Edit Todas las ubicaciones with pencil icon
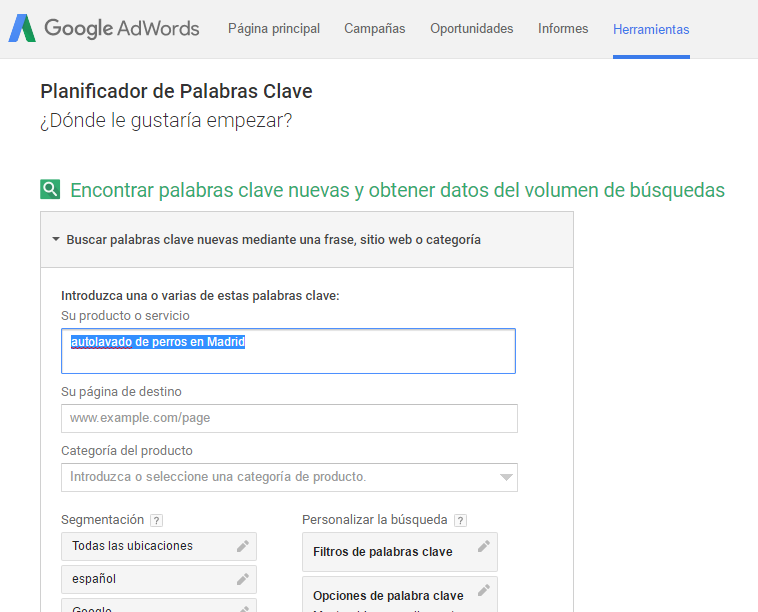758x612 pixels. click(243, 546)
